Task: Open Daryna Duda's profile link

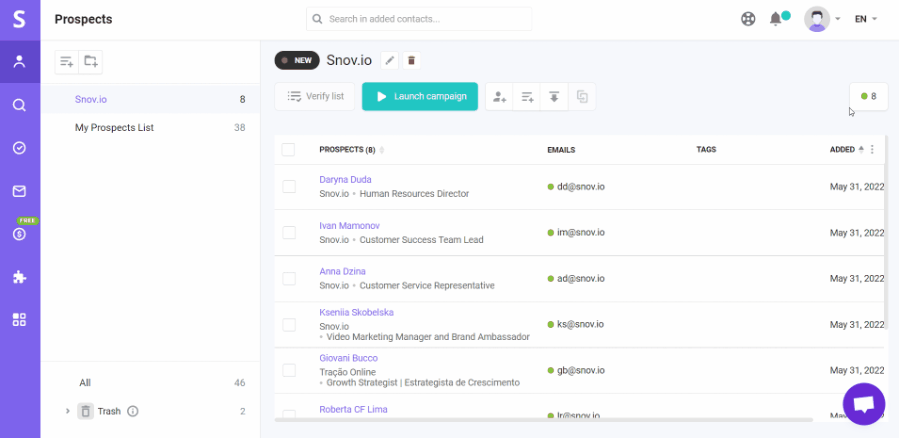Action: [345, 179]
